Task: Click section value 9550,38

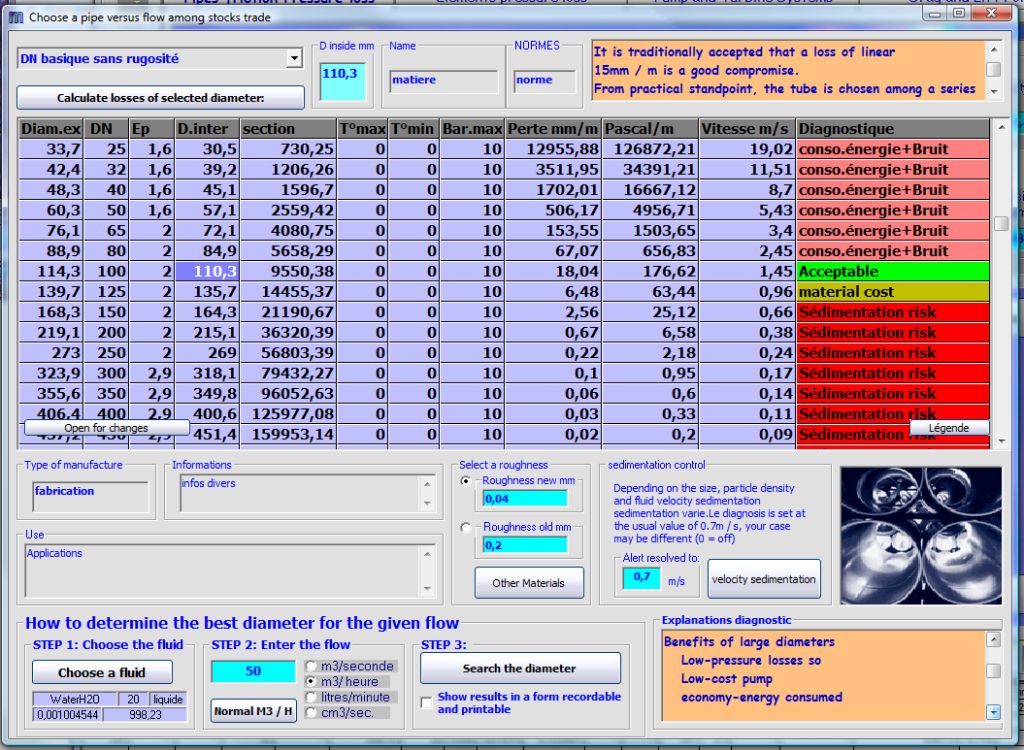Action: coord(288,271)
